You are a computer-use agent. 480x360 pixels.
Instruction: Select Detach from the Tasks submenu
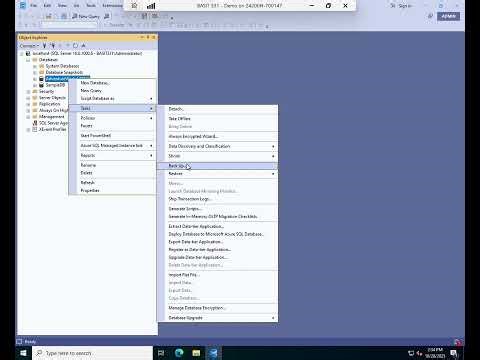pyautogui.click(x=217, y=109)
